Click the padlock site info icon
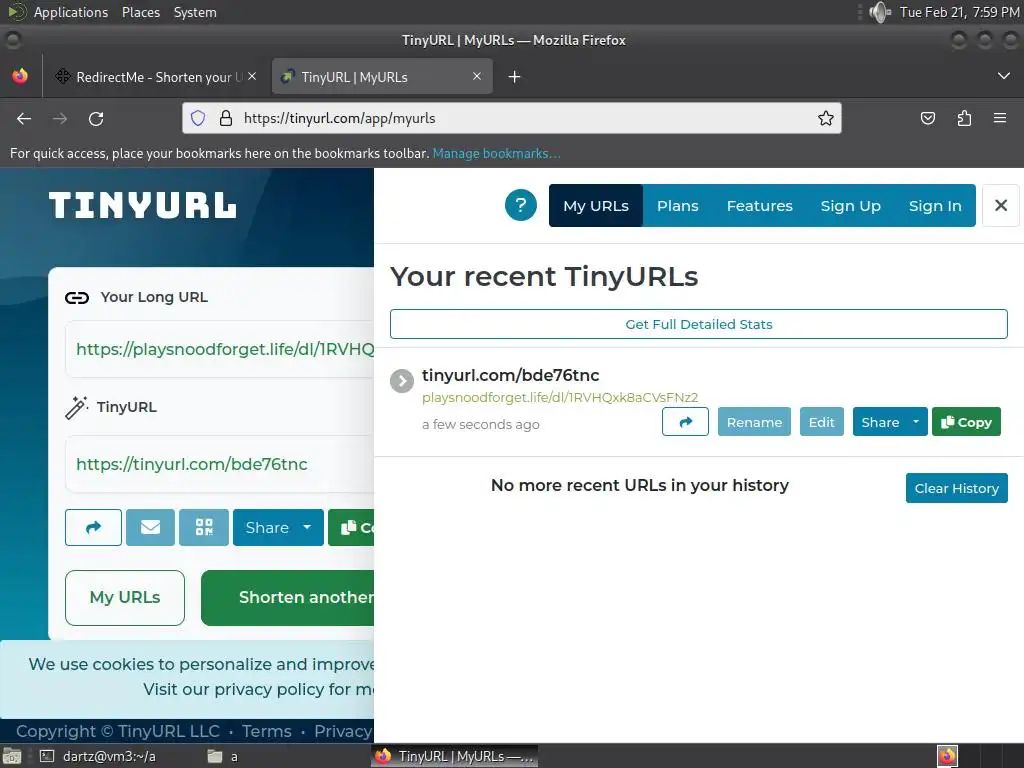 [226, 118]
